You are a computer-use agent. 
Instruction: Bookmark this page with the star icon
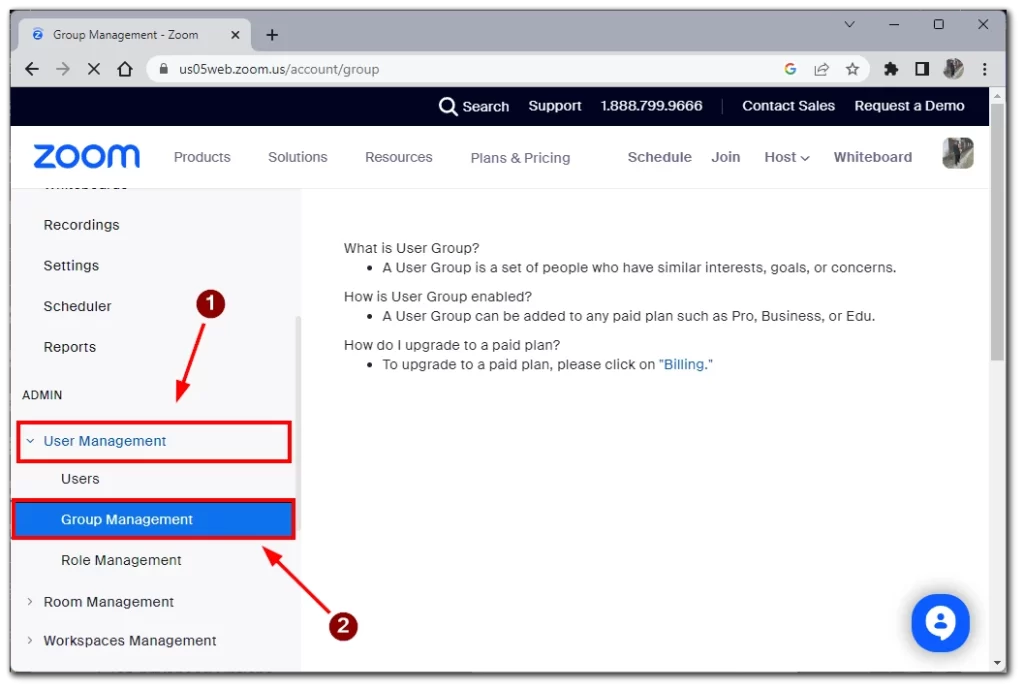[853, 69]
